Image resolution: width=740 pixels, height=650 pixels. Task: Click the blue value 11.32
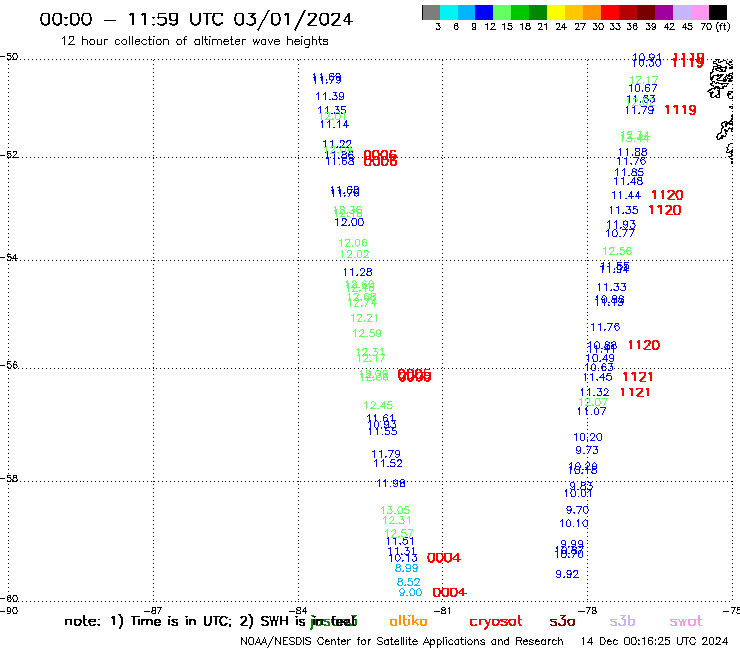click(595, 392)
